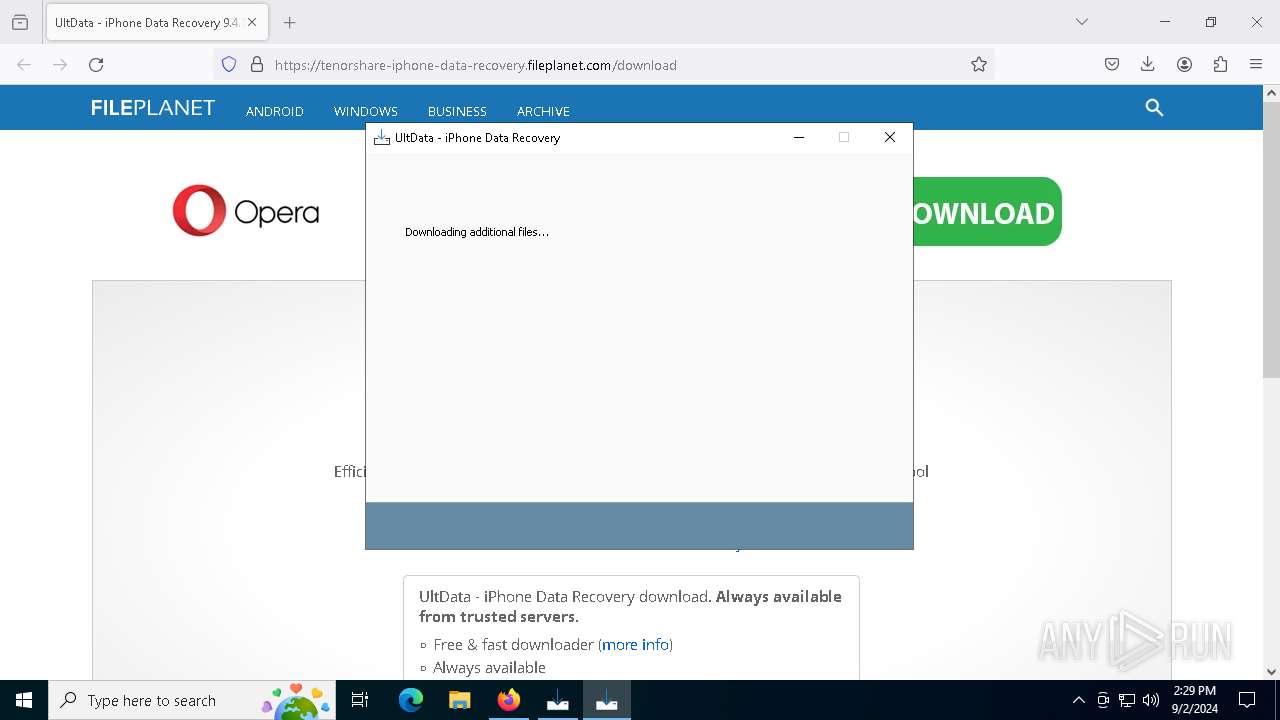Open network status tray icon

[x=1127, y=700]
